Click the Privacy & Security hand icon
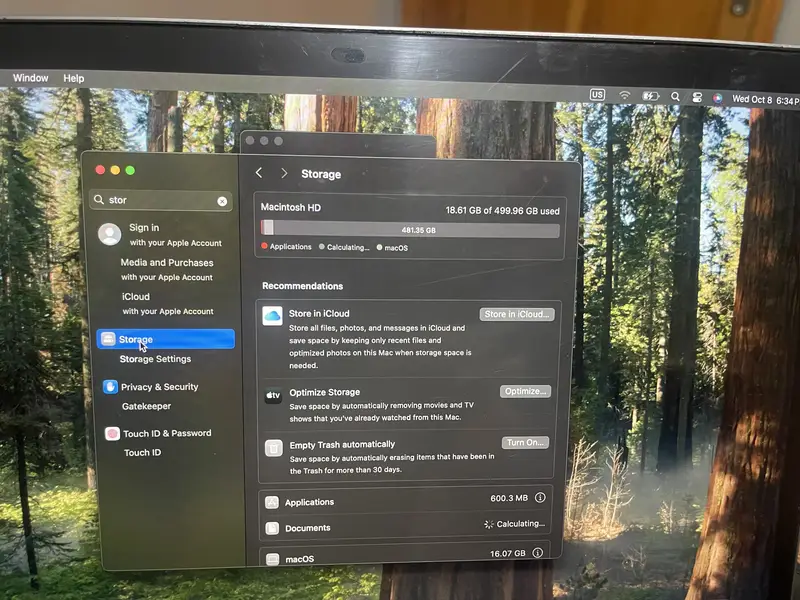Image resolution: width=800 pixels, height=600 pixels. pos(110,387)
